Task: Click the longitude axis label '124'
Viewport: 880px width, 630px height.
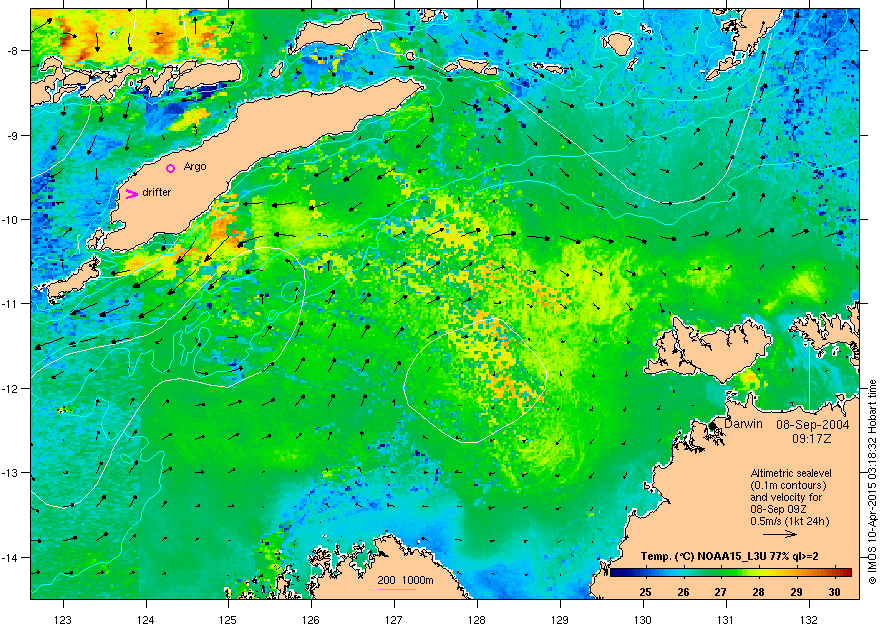Action: click(146, 620)
